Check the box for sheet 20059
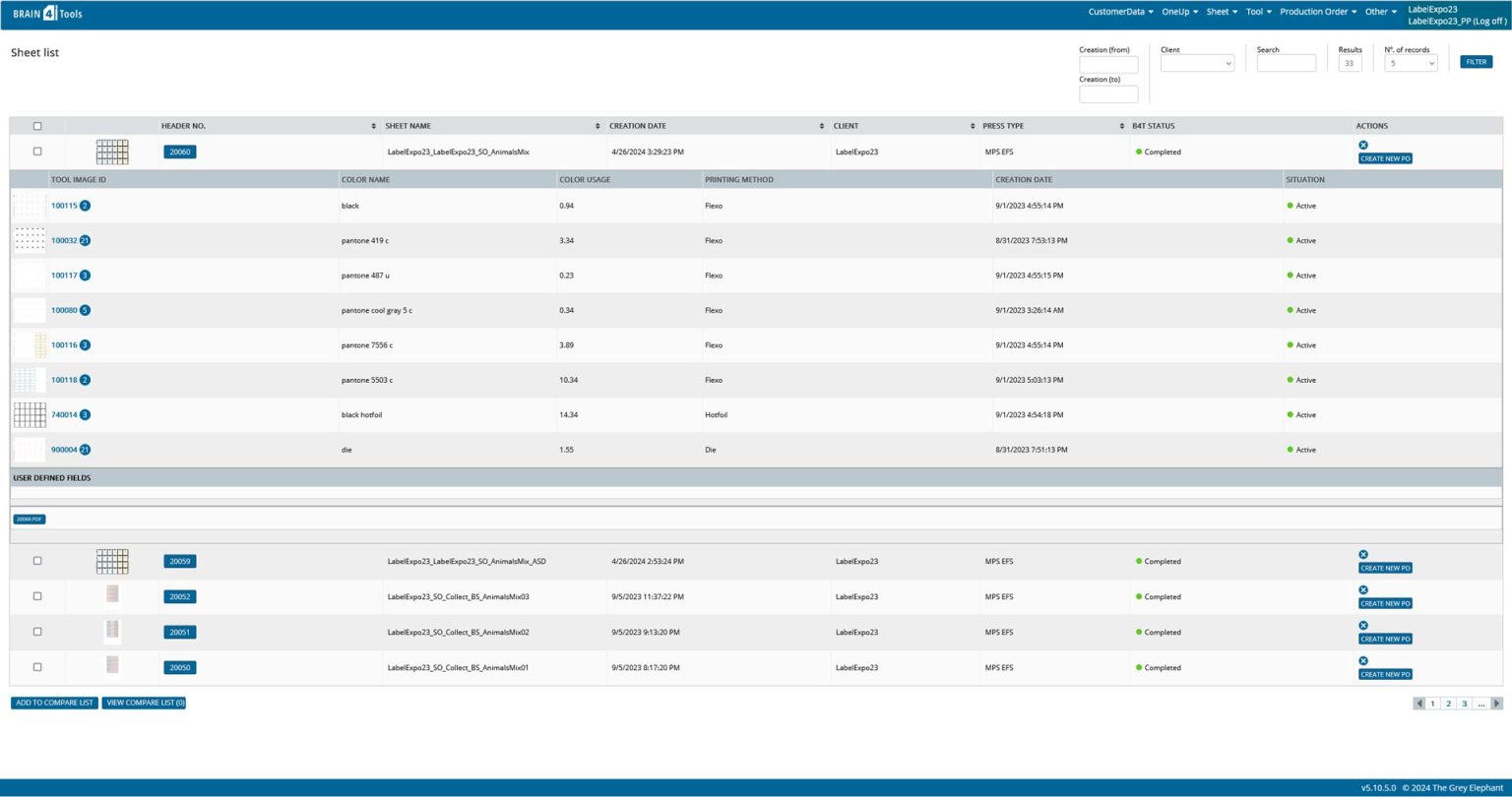This screenshot has width=1512, height=797. pos(37,561)
